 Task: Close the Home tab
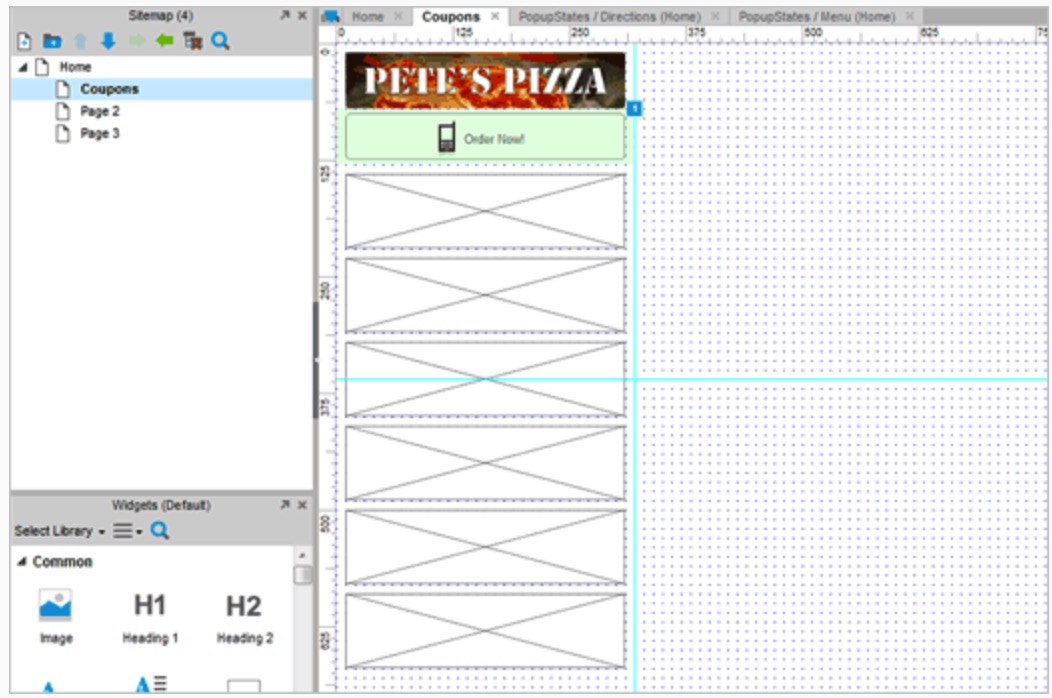[x=399, y=16]
